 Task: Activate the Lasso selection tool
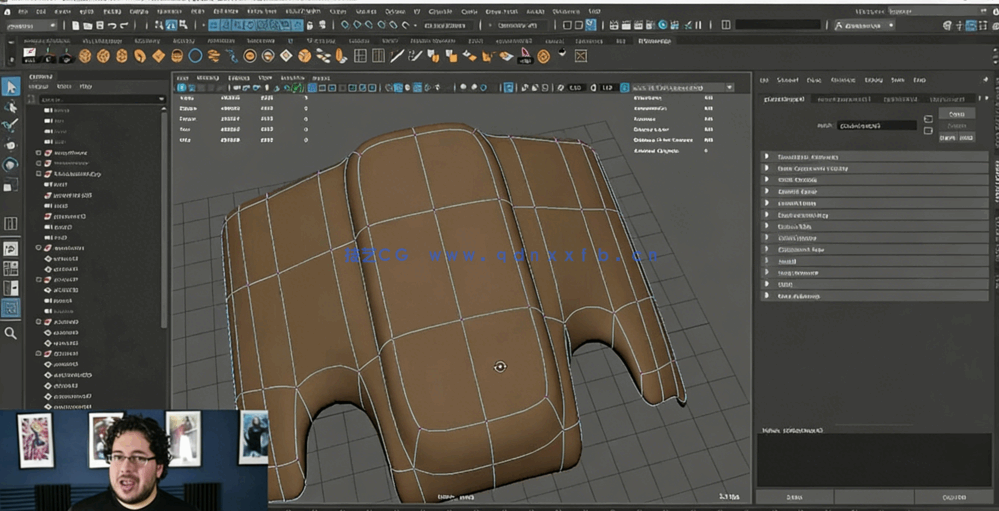point(11,107)
